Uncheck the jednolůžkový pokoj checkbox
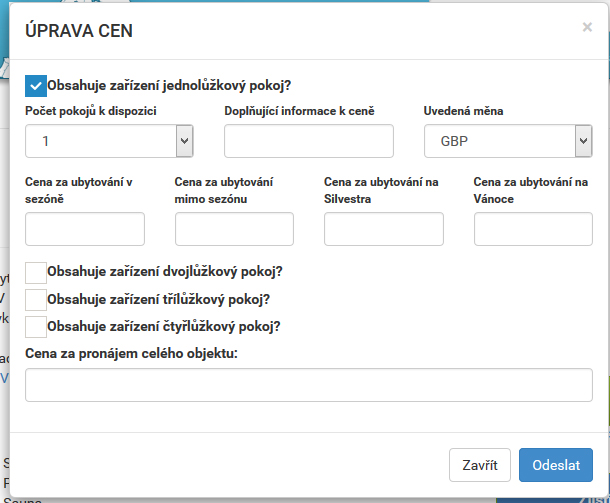Image resolution: width=610 pixels, height=503 pixels. click(x=36, y=86)
